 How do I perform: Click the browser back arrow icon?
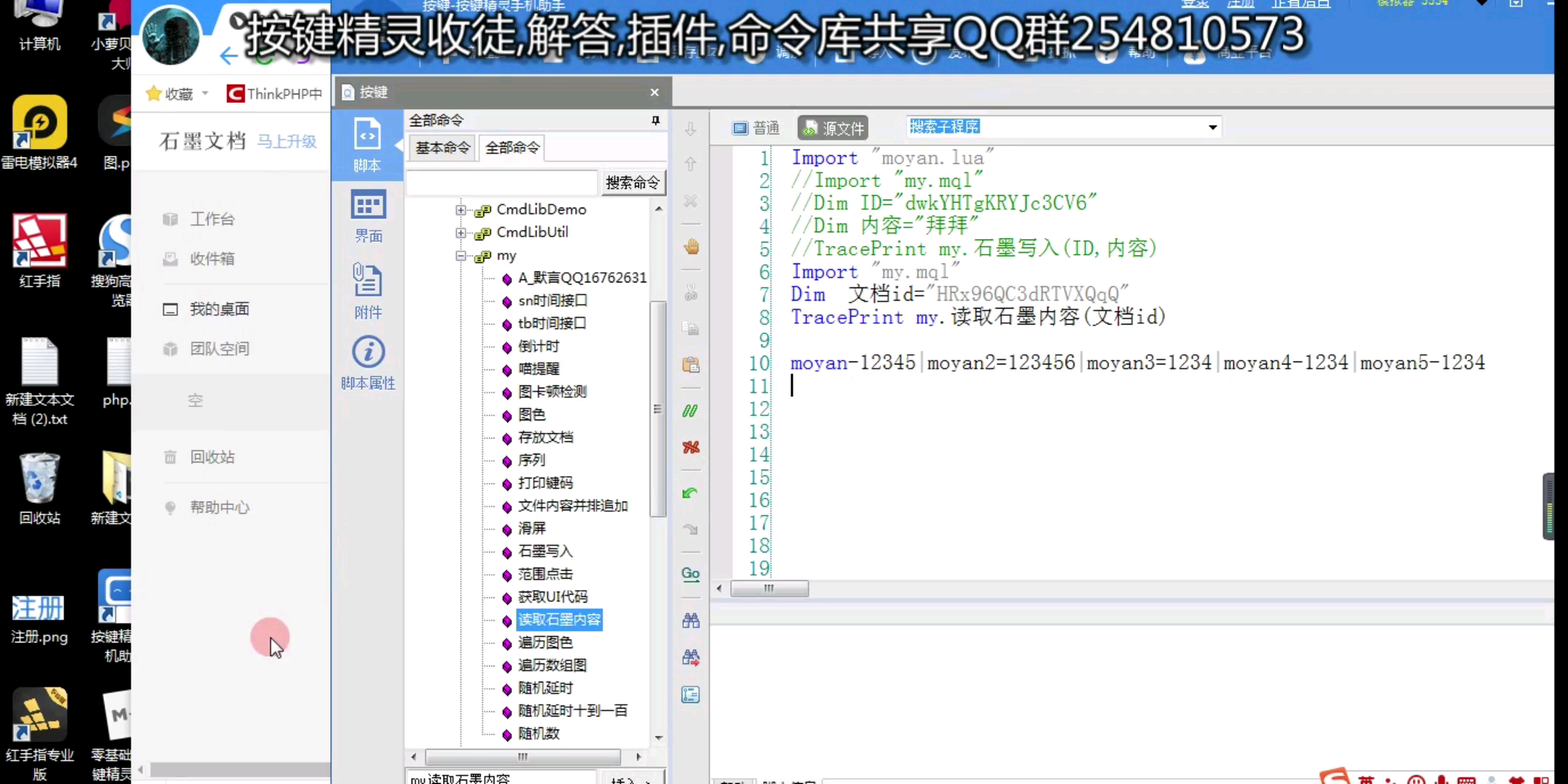point(229,56)
